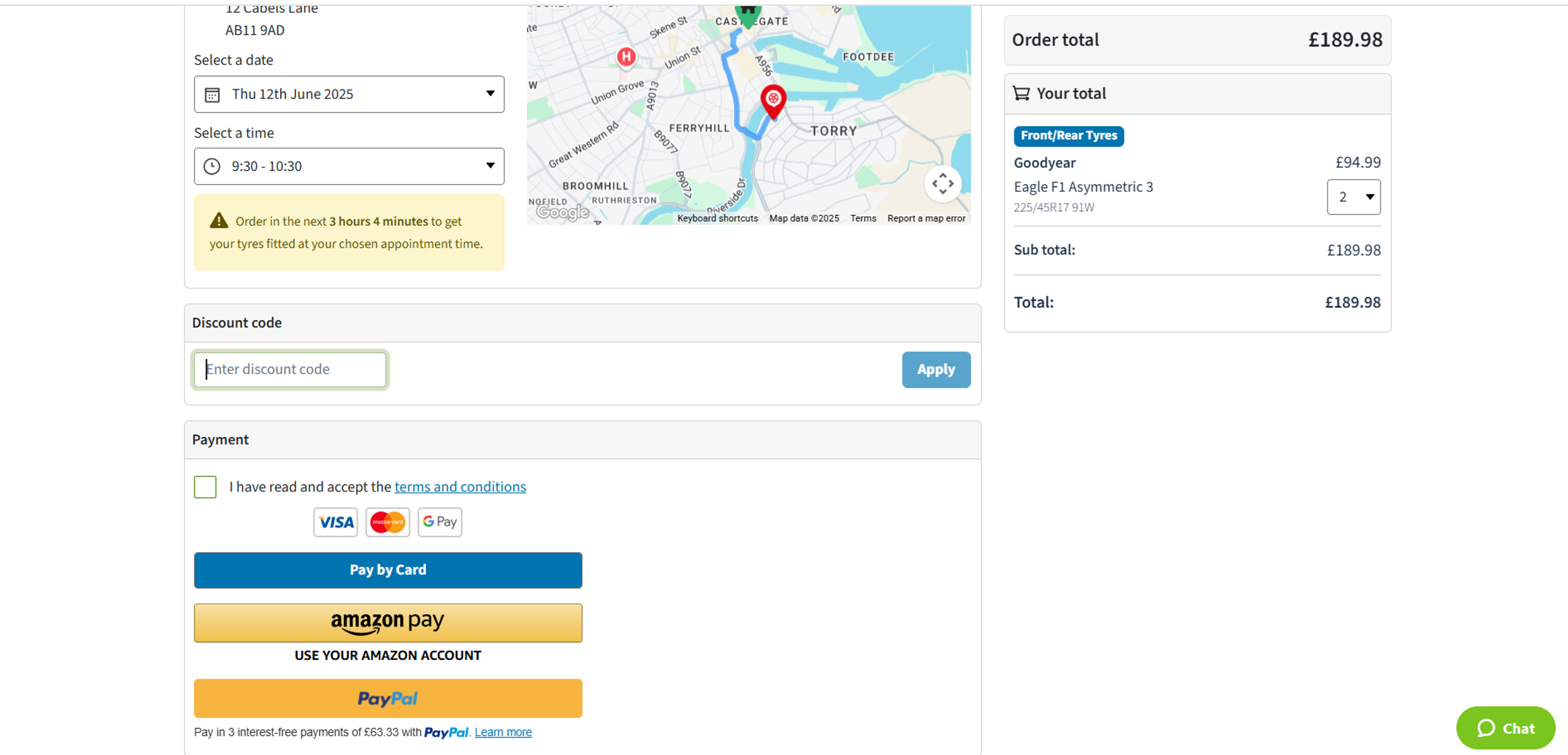Click Map data ©2025 text

[x=804, y=218]
